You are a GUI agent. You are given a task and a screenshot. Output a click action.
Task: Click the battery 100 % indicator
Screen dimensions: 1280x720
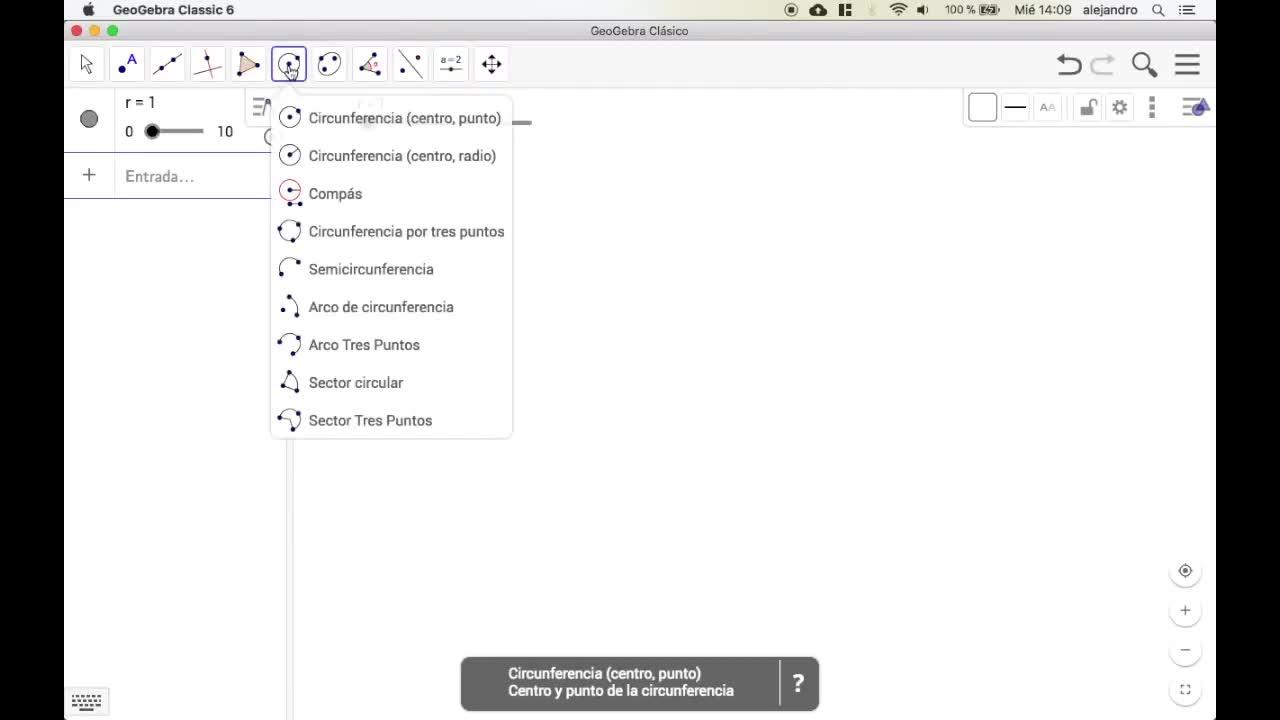tap(972, 10)
